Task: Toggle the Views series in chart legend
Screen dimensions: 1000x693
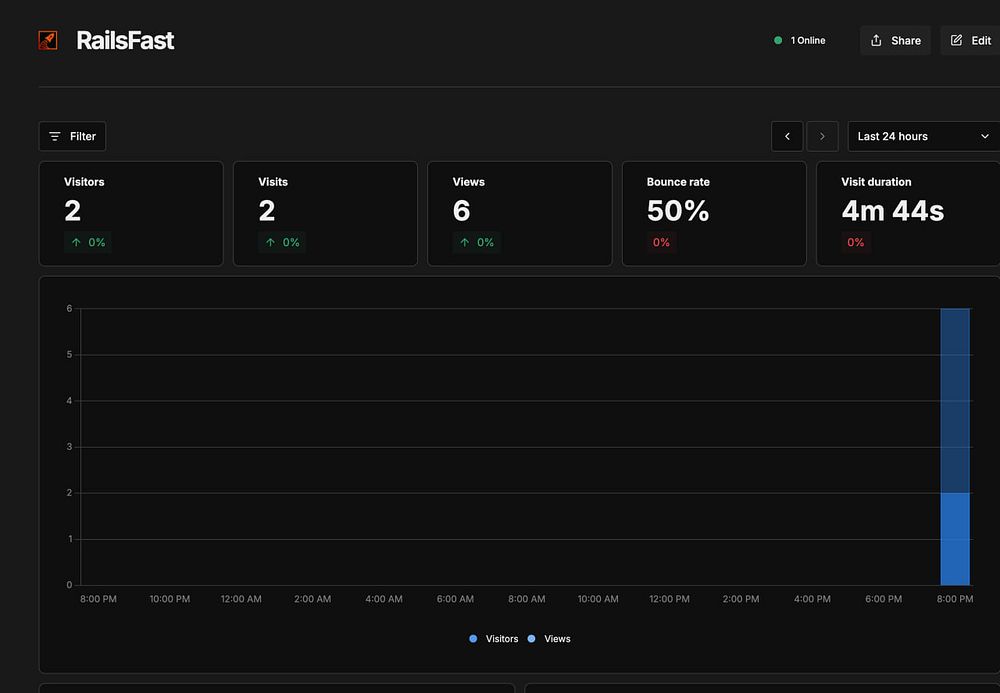Action: [x=549, y=639]
